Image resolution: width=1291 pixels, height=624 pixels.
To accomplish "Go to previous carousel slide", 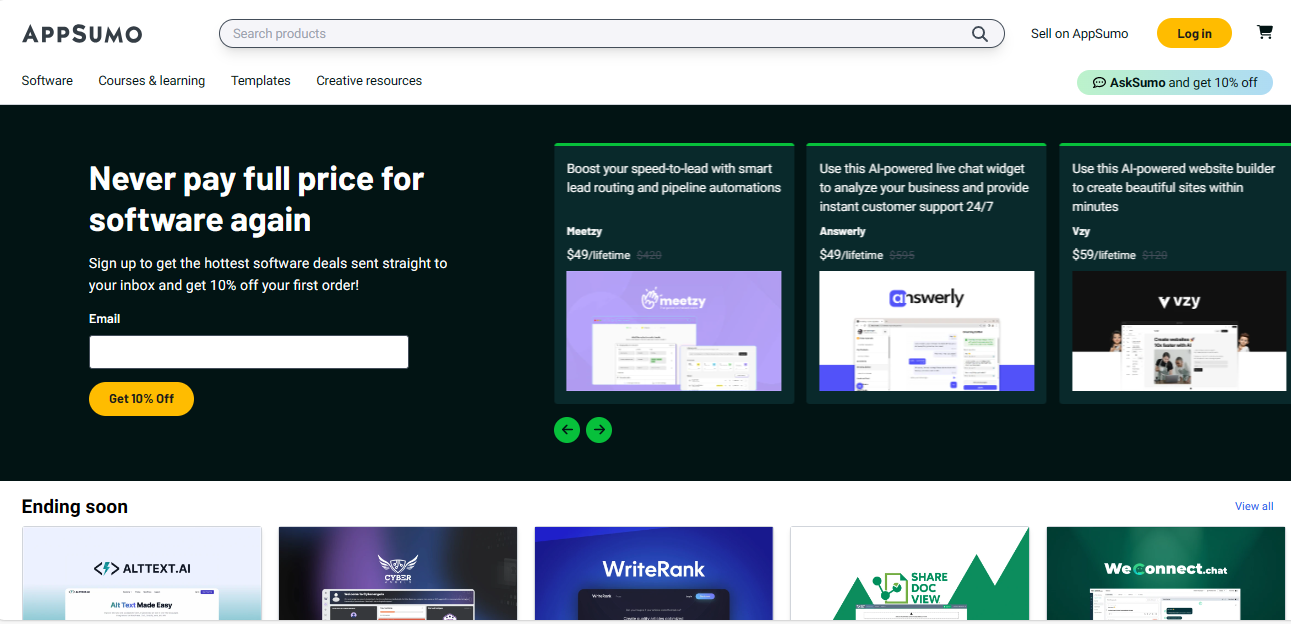I will [x=567, y=430].
